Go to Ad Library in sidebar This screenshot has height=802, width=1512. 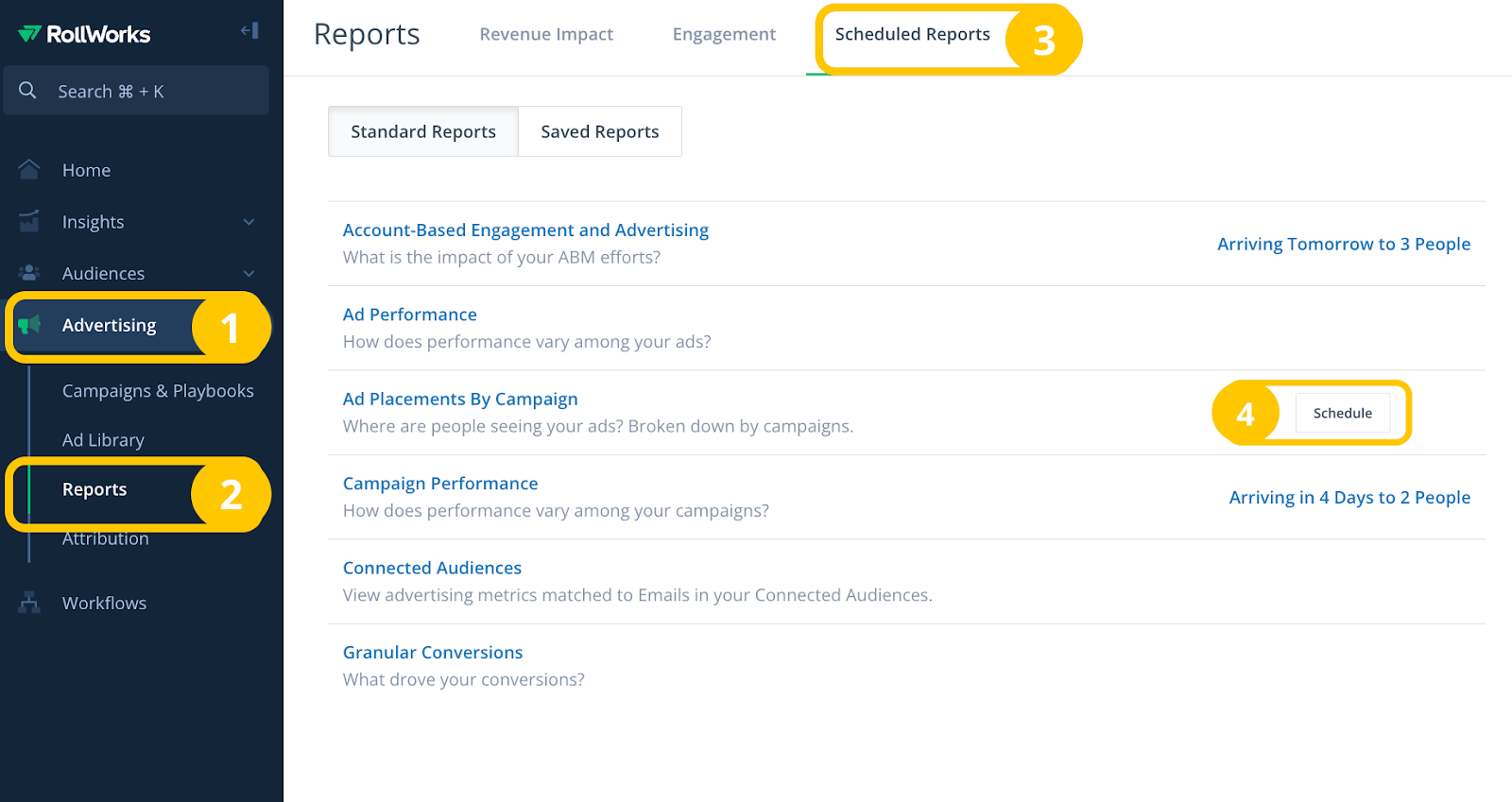pyautogui.click(x=103, y=440)
